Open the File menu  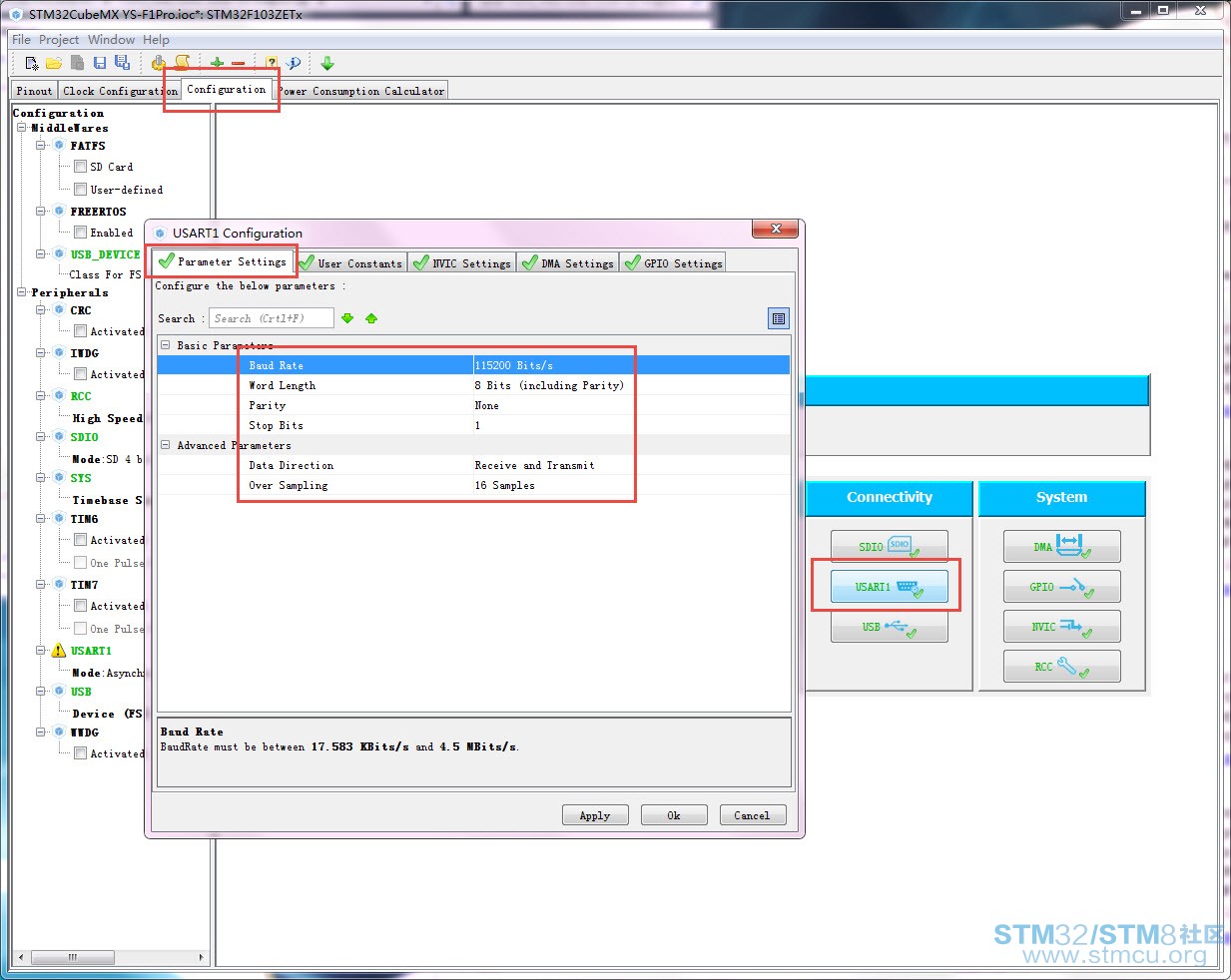coord(21,40)
